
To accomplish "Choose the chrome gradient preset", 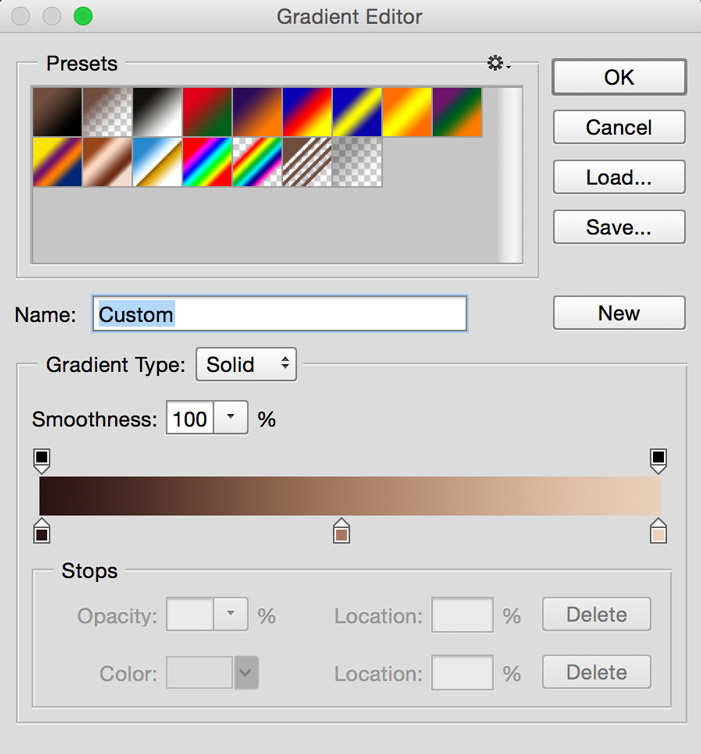I will [x=157, y=162].
